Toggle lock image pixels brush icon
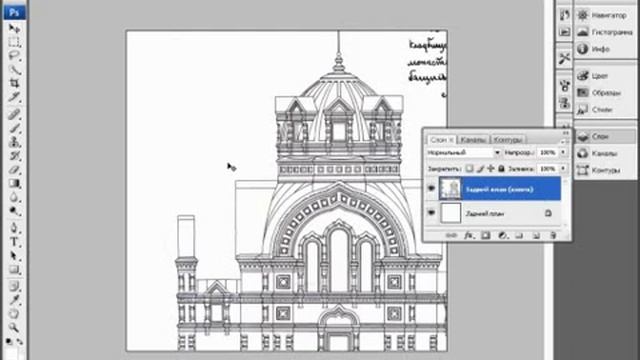The height and width of the screenshot is (360, 640). pos(480,168)
